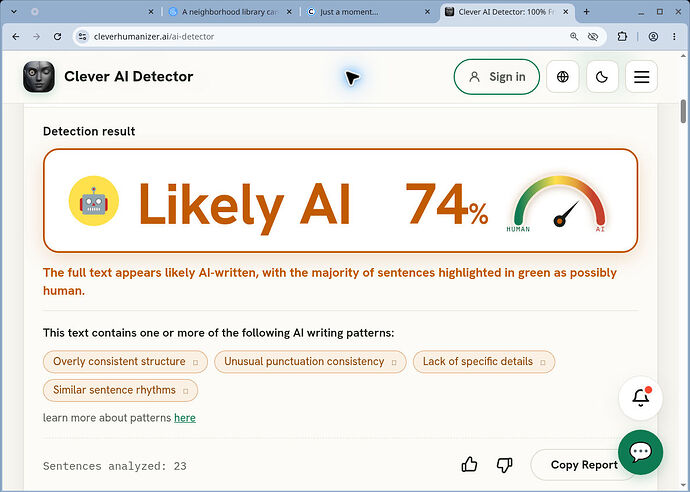The width and height of the screenshot is (690, 492).
Task: Close the first untitled tab
Action: tap(151, 12)
